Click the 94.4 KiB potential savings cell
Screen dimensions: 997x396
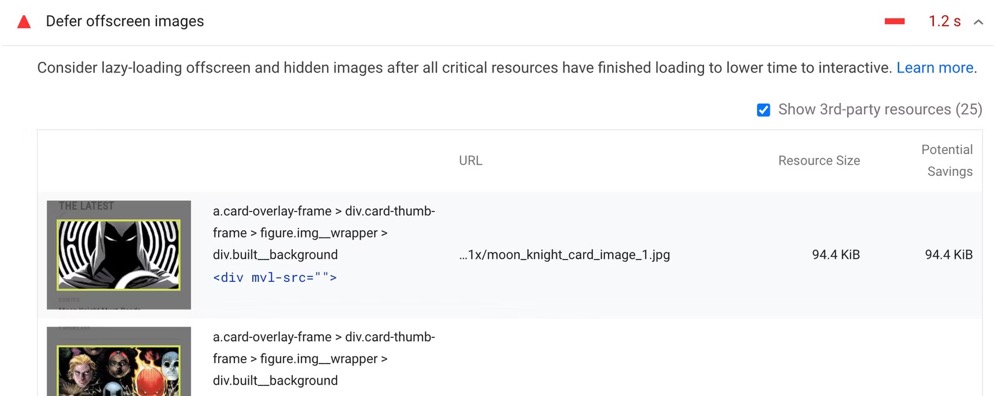(x=949, y=255)
